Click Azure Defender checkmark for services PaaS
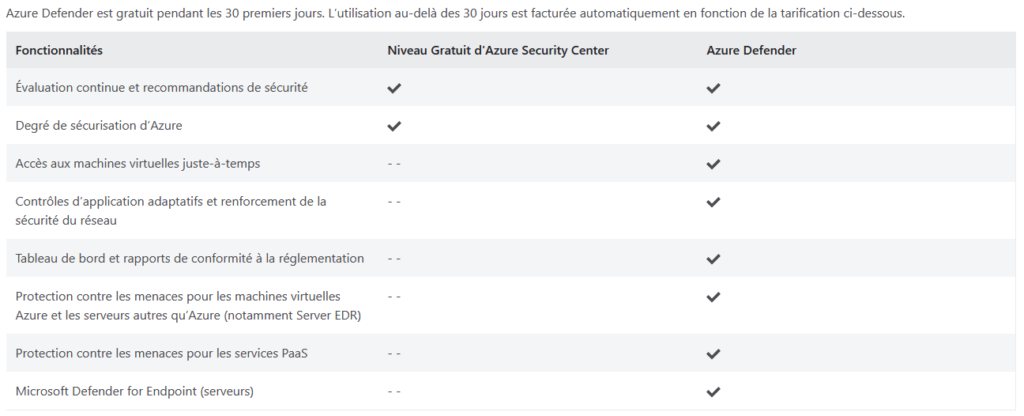Viewport: 1024px width, 416px height. point(713,353)
